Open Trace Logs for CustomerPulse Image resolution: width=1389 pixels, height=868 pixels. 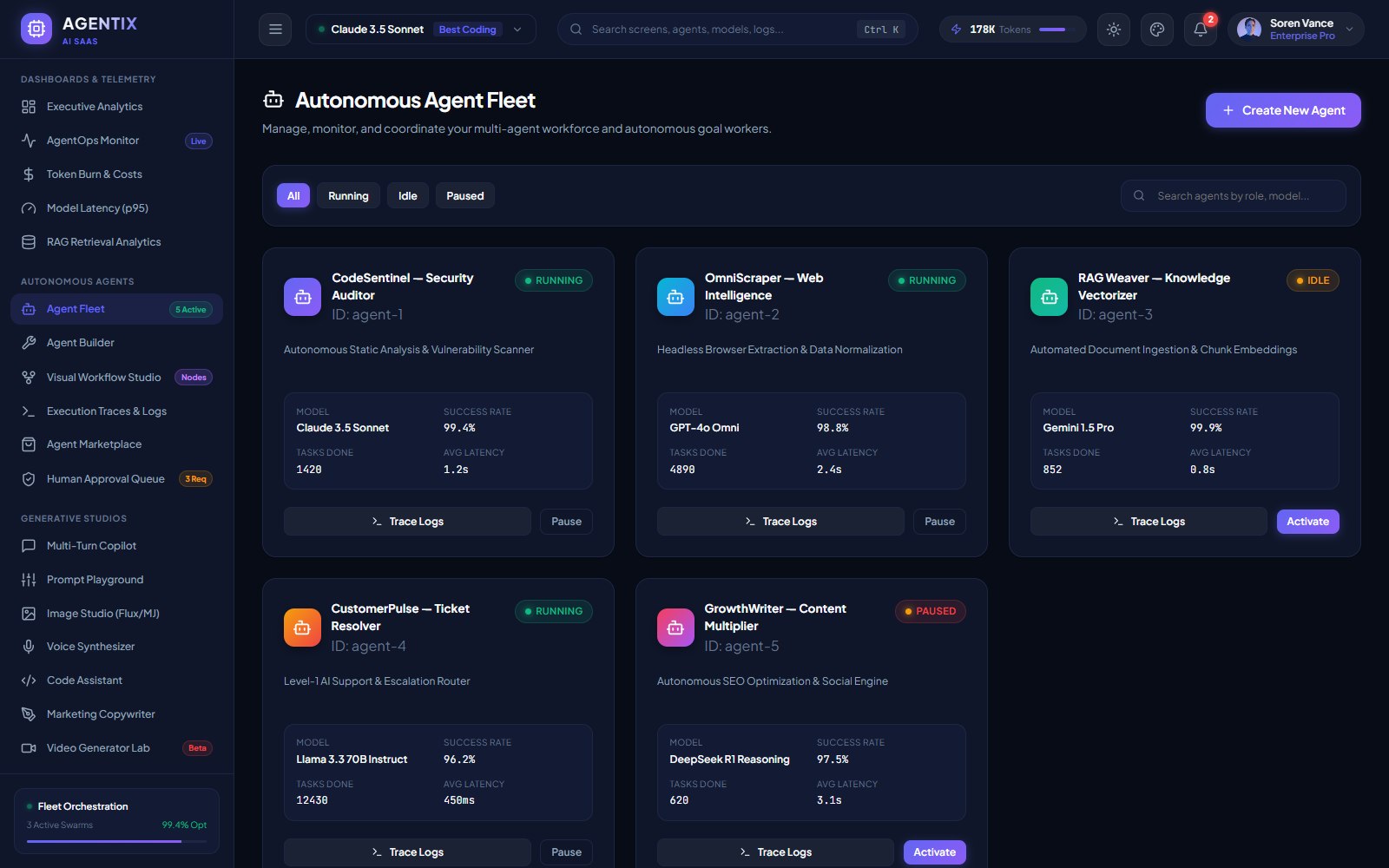click(x=407, y=852)
